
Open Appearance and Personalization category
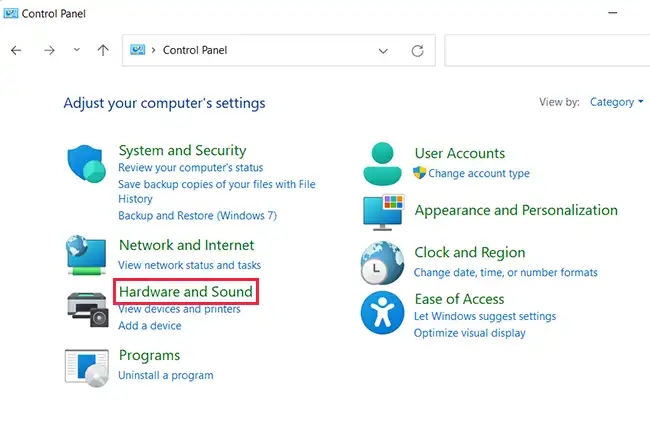pyautogui.click(x=516, y=211)
